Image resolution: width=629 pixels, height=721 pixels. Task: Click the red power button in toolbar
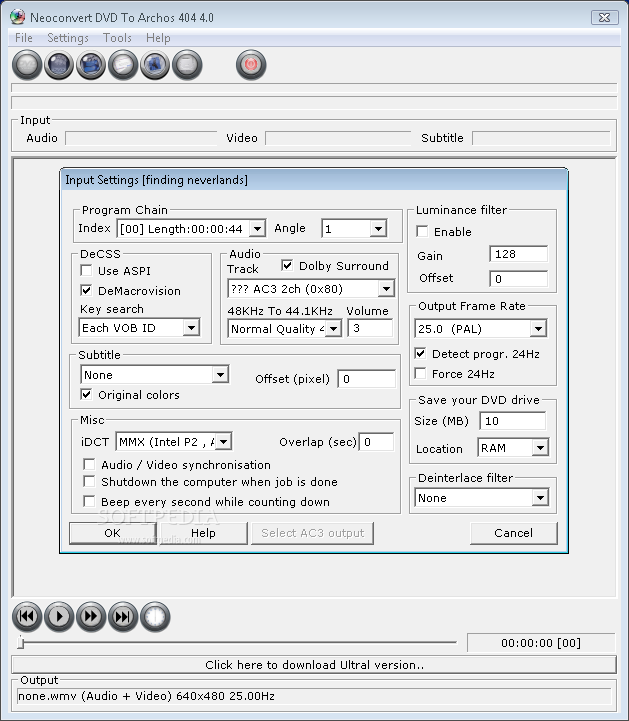click(250, 66)
